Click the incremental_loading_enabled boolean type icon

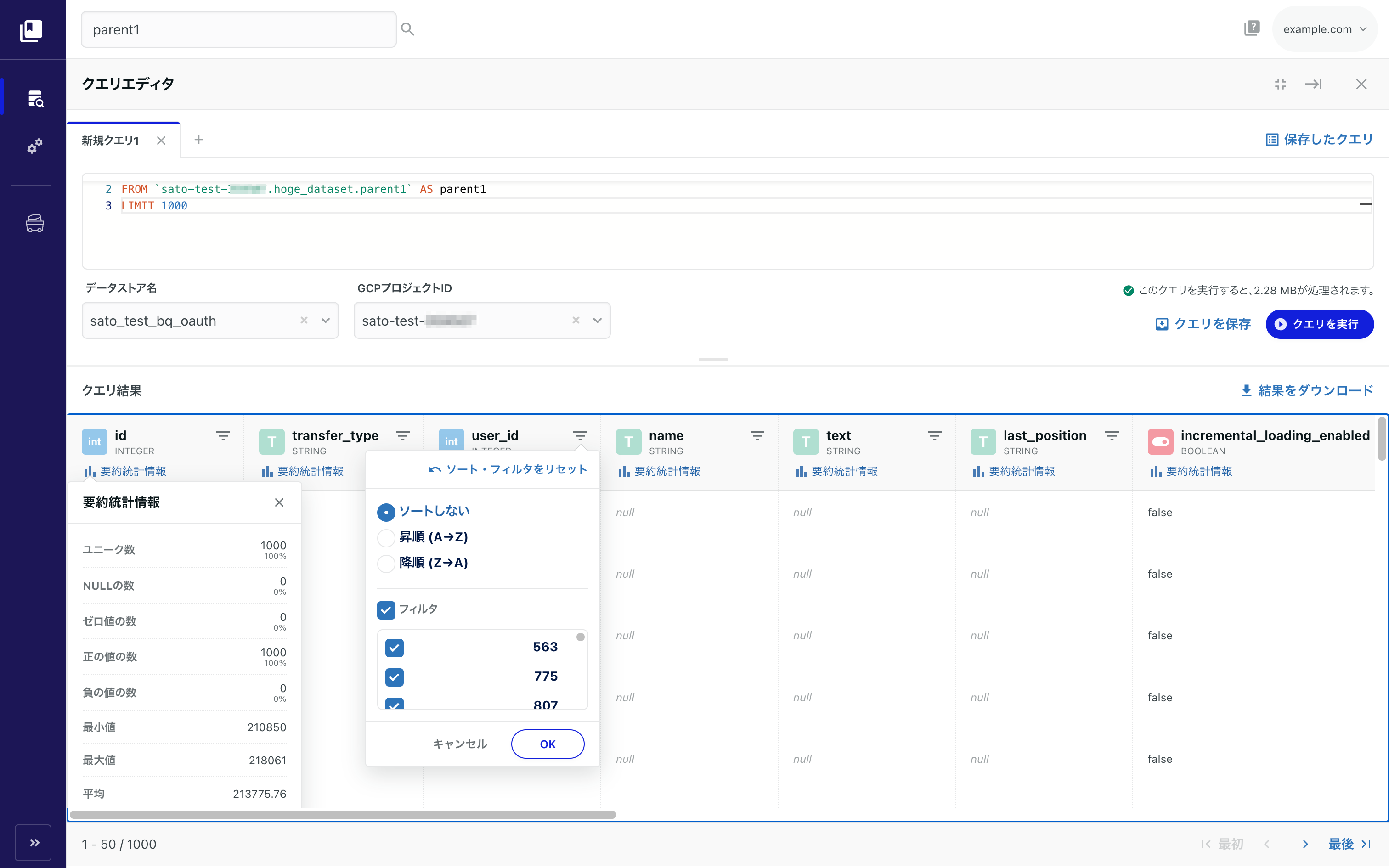(1160, 441)
